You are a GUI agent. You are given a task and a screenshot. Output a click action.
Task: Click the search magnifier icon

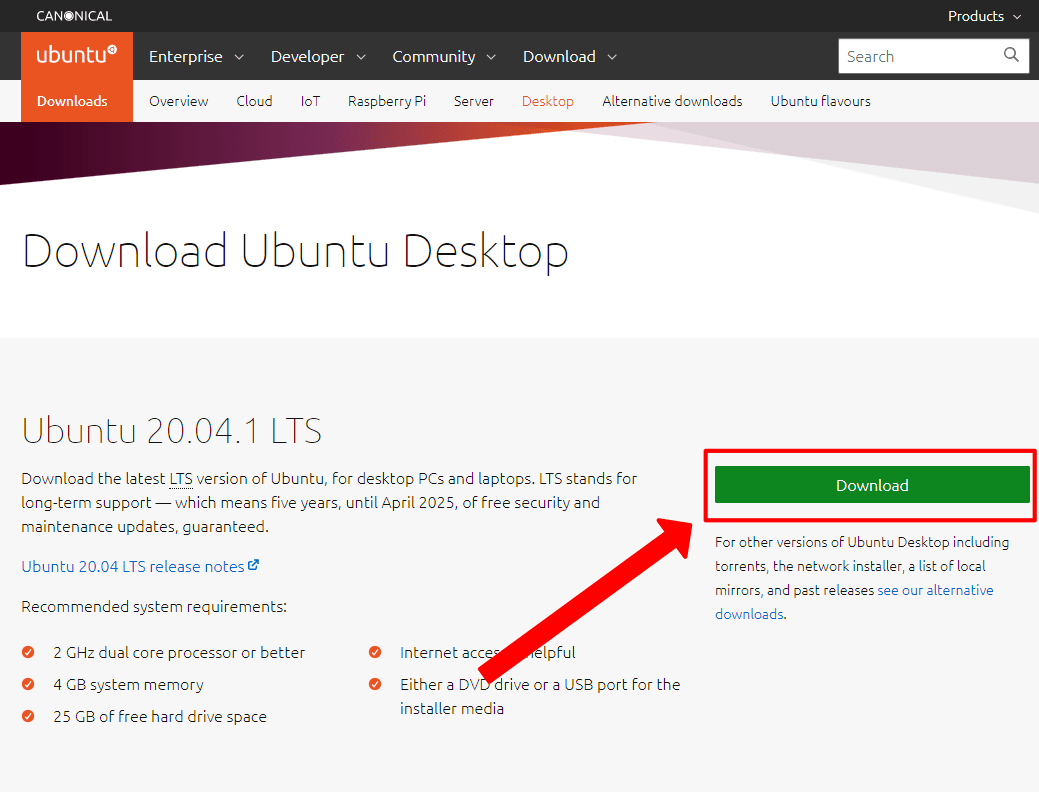[x=1011, y=55]
